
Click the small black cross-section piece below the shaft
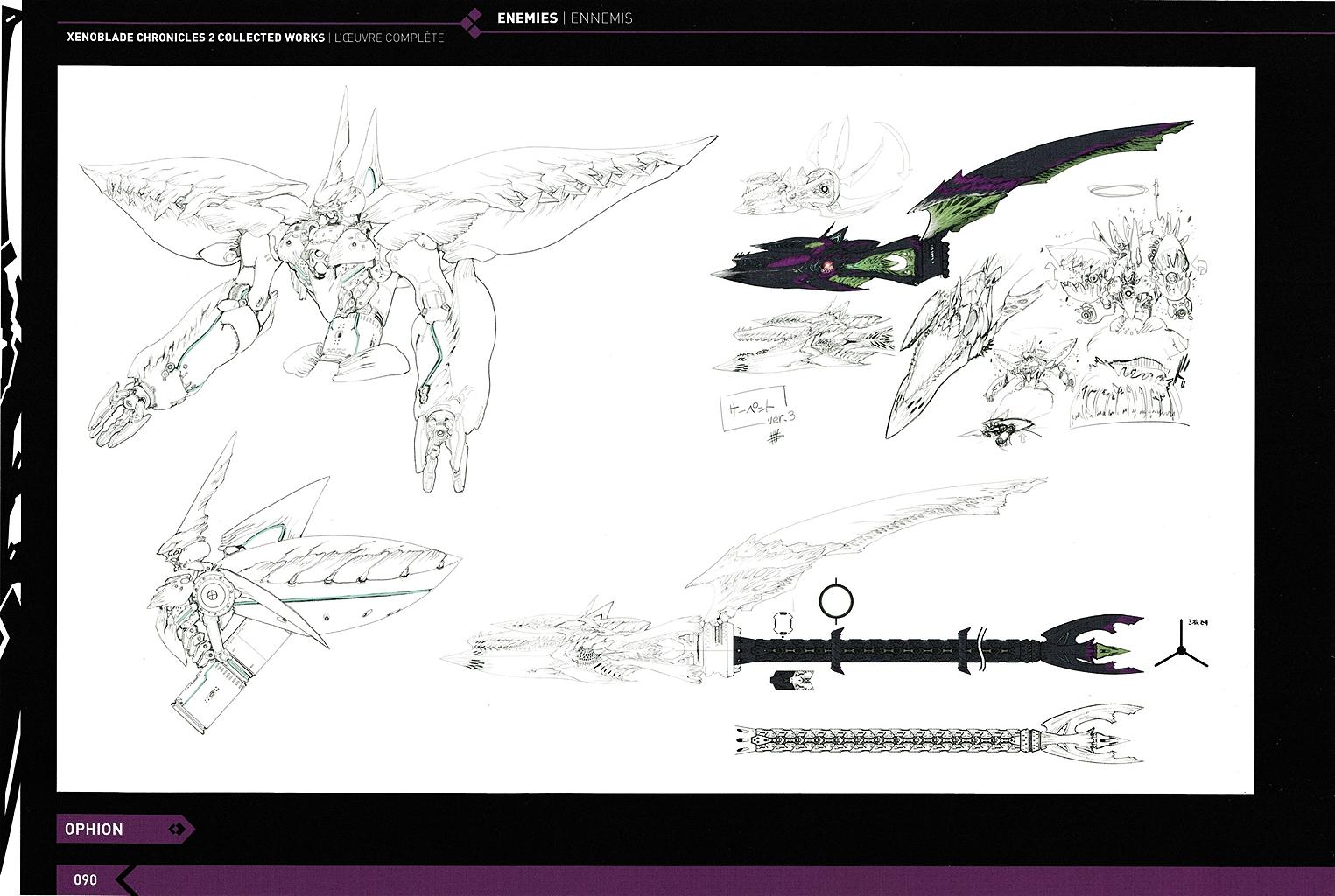(x=792, y=680)
